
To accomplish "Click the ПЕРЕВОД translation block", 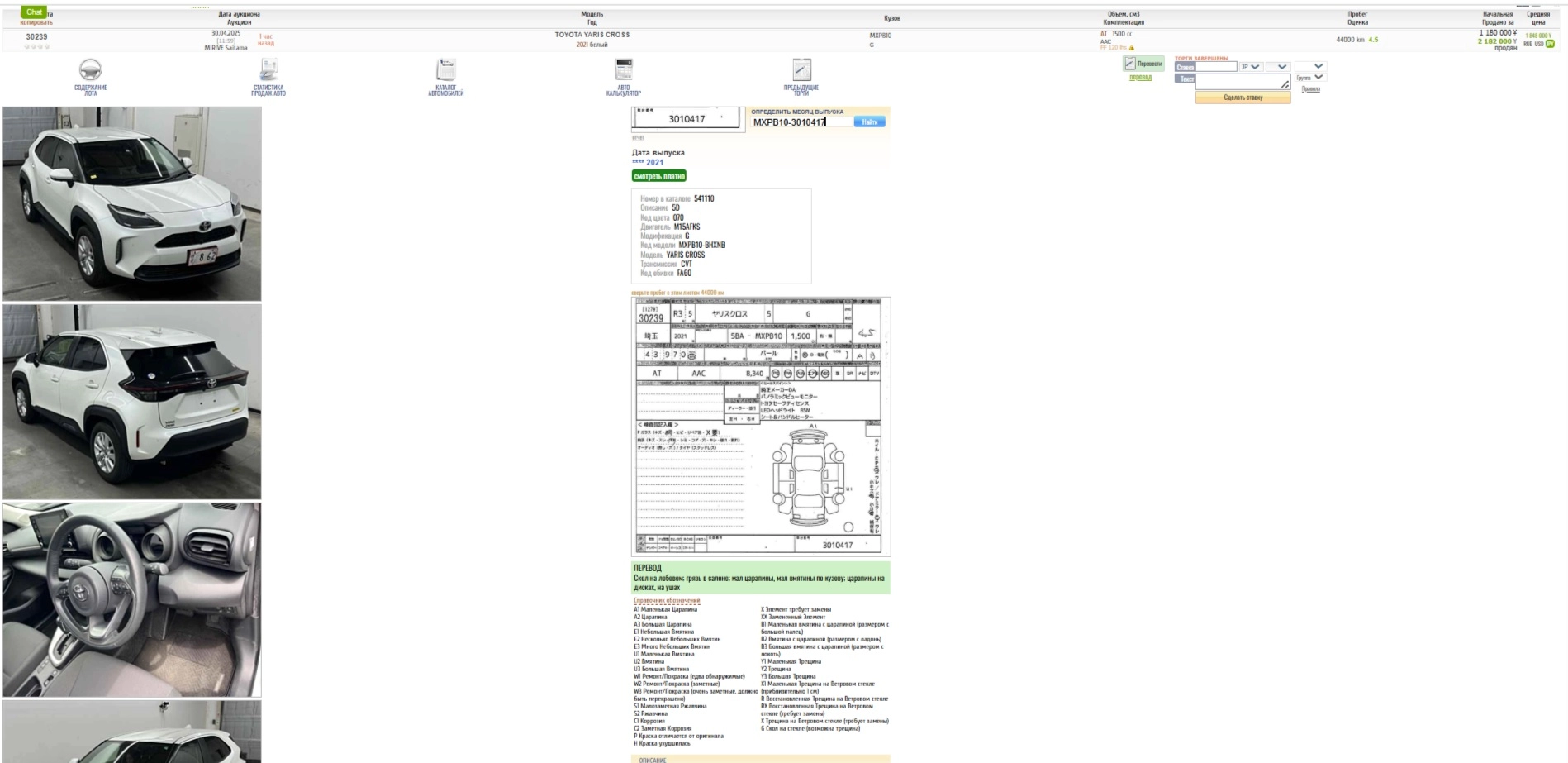I will point(761,578).
